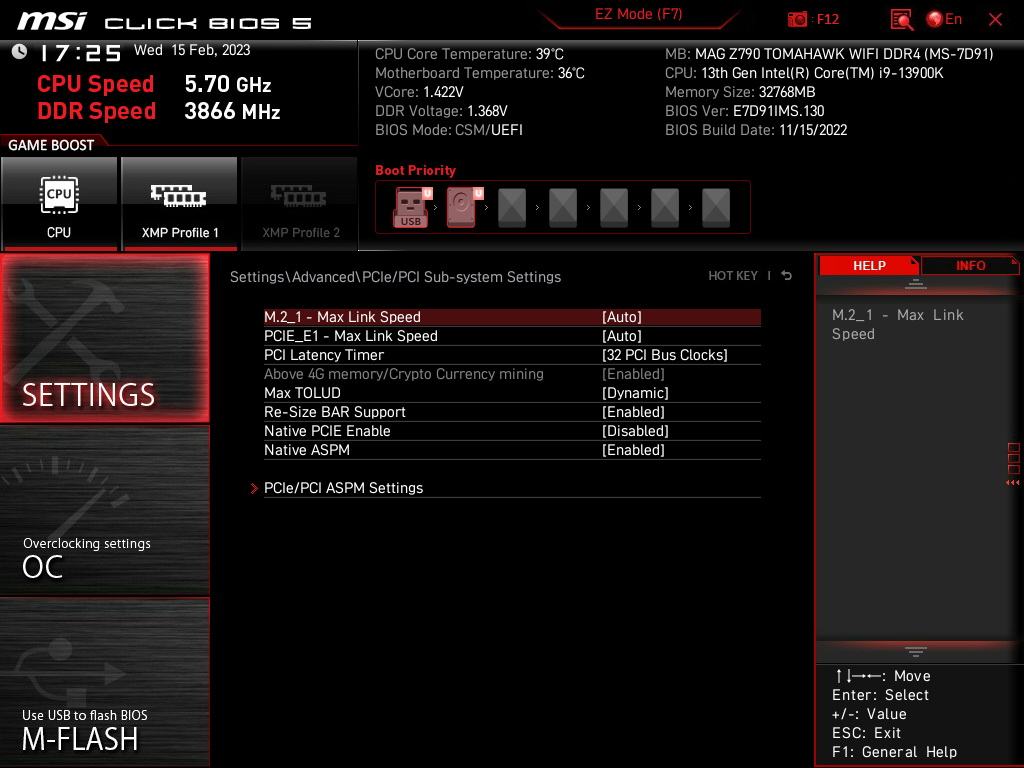Click the back arrow next to HOT KEY
Image resolution: width=1024 pixels, height=768 pixels.
pos(787,276)
